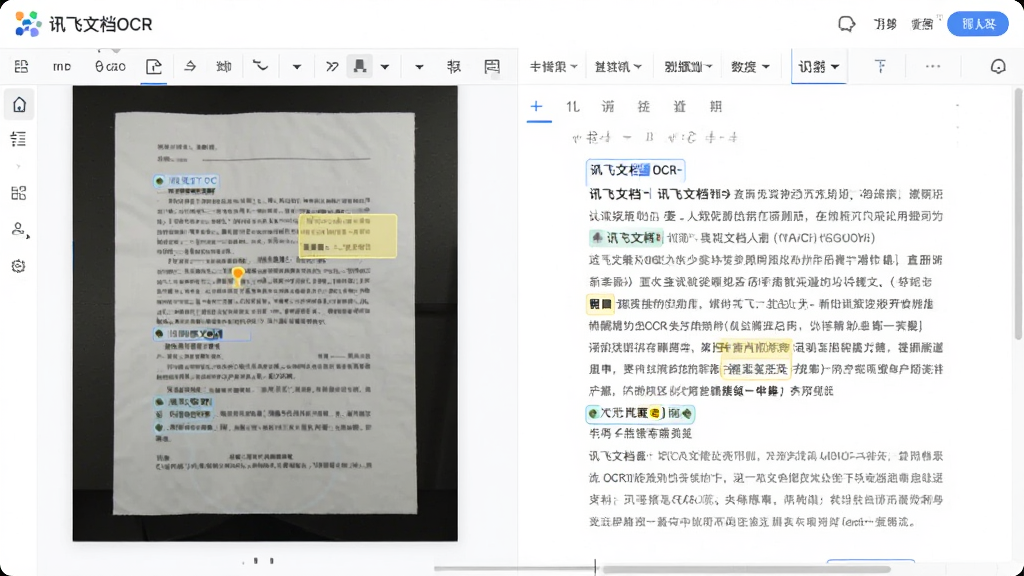The image size is (1024, 576).
Task: Open the dropdown arrow beside the curve tool
Action: point(296,67)
